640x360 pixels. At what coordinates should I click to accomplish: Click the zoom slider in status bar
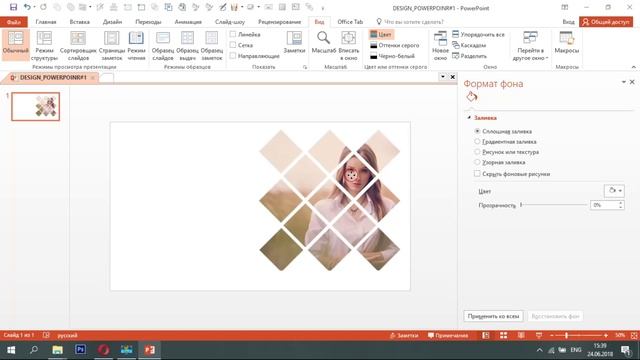[x=578, y=335]
